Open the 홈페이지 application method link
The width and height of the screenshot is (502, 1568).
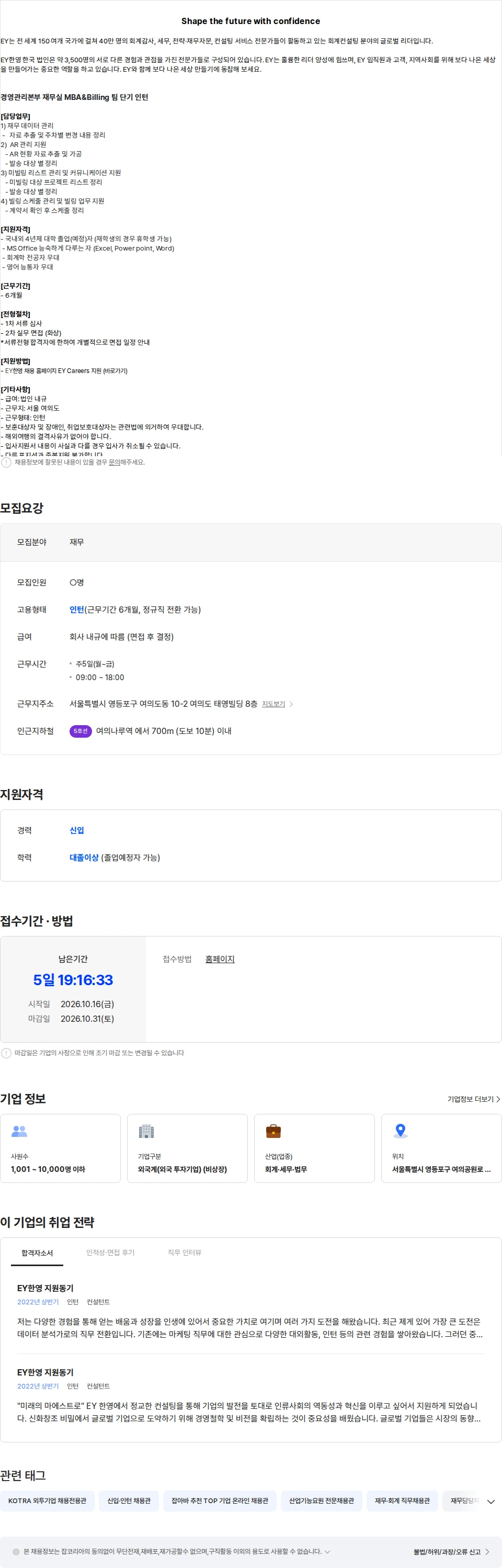point(220,960)
